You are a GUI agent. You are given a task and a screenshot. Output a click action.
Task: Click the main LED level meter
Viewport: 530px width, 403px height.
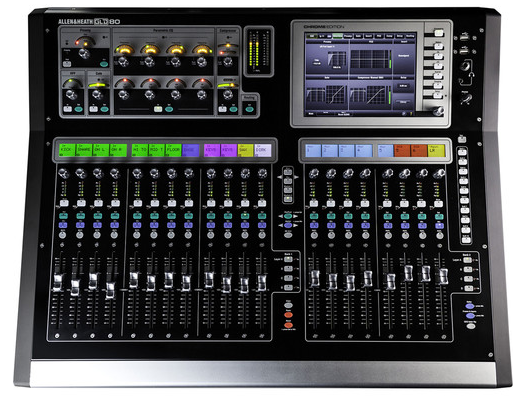(259, 51)
